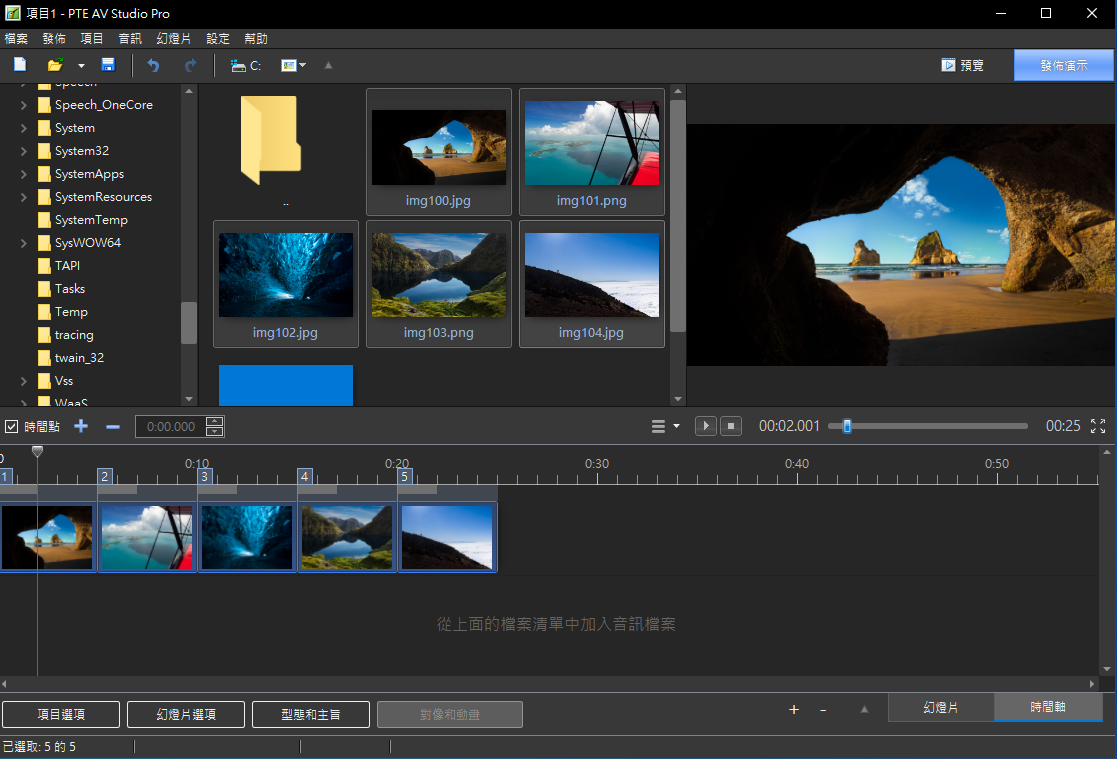This screenshot has width=1117, height=759.
Task: Click the Redo arrow icon
Action: pyautogui.click(x=190, y=66)
